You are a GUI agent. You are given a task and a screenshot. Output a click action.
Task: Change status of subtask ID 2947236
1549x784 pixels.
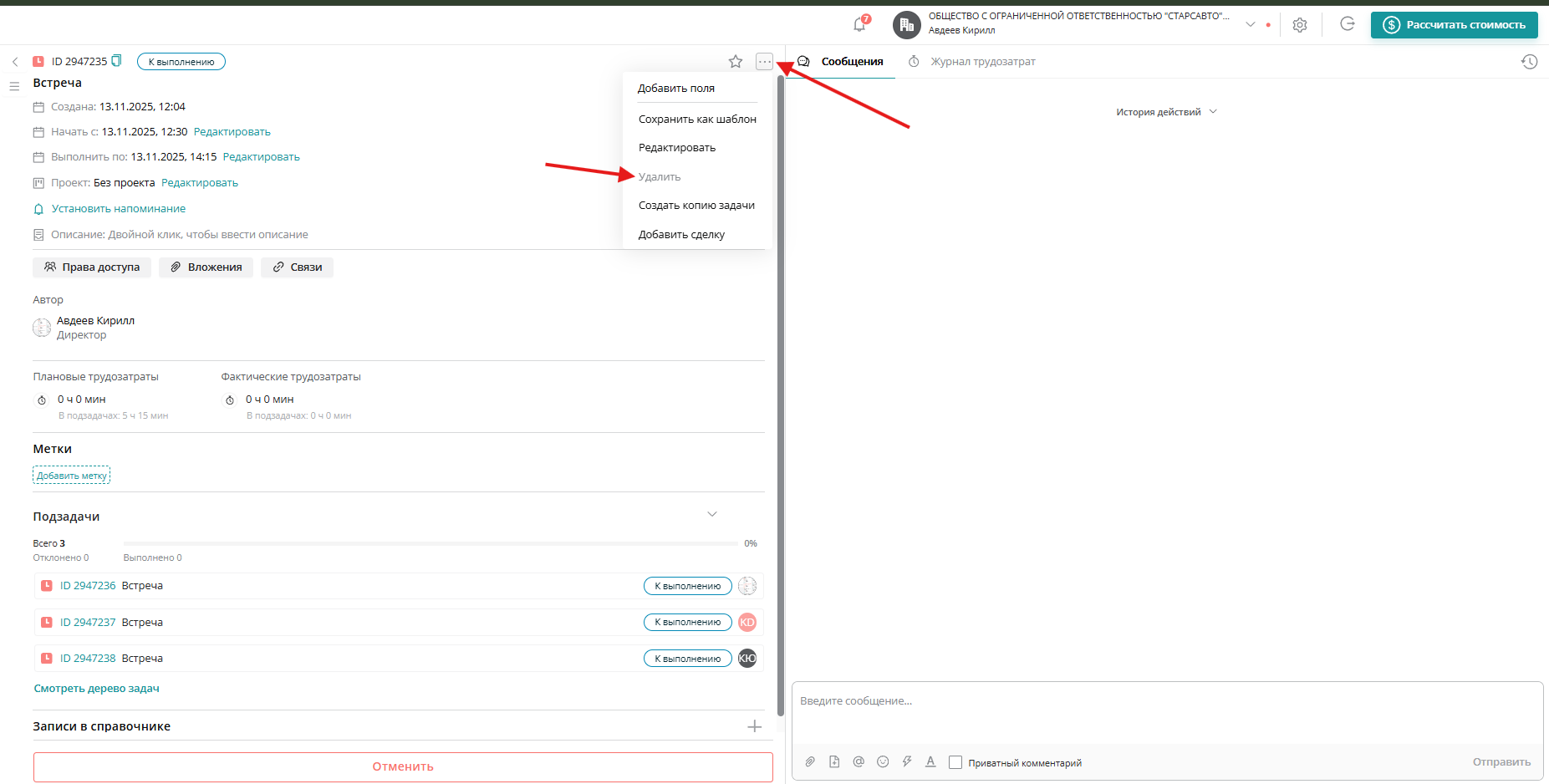tap(688, 586)
